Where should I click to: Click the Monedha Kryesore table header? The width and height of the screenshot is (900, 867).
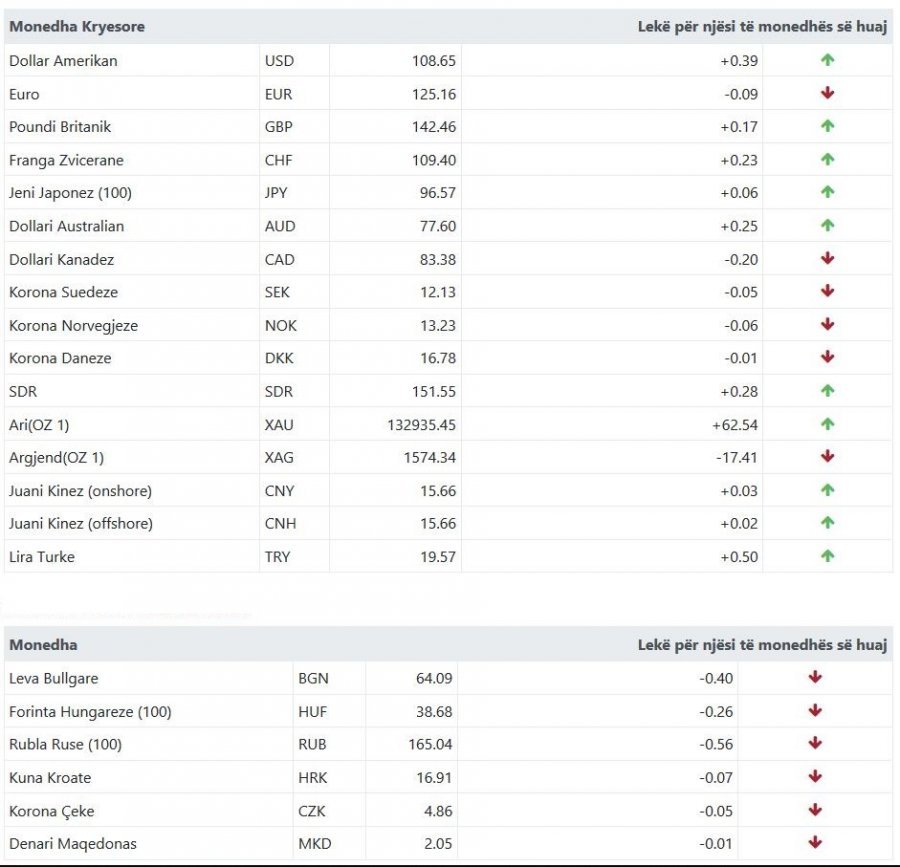coord(77,27)
